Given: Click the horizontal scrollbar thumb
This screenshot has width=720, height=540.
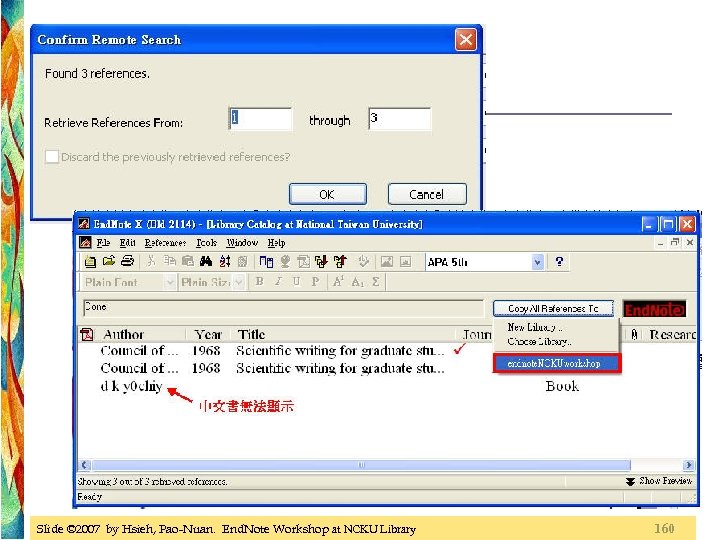Looking at the screenshot, I should (x=361, y=465).
